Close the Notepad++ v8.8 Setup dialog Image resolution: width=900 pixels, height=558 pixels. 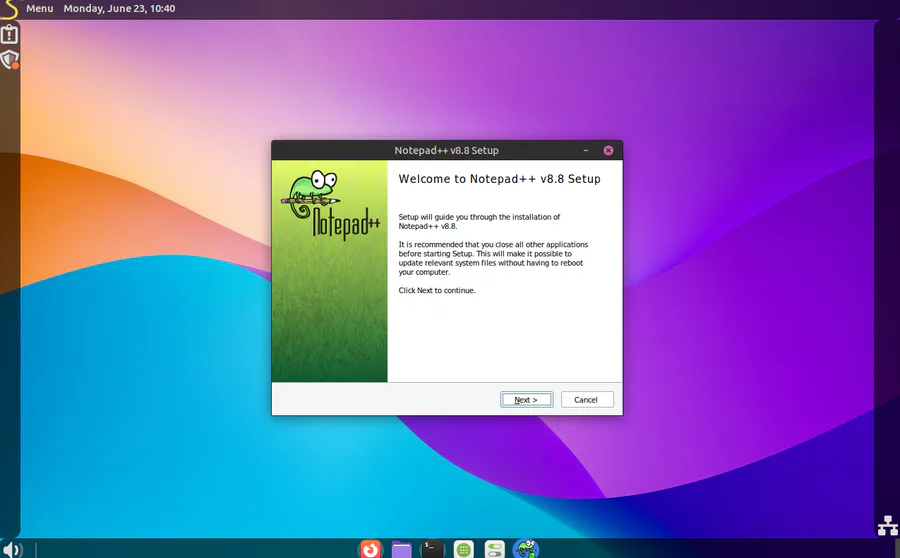(x=608, y=150)
